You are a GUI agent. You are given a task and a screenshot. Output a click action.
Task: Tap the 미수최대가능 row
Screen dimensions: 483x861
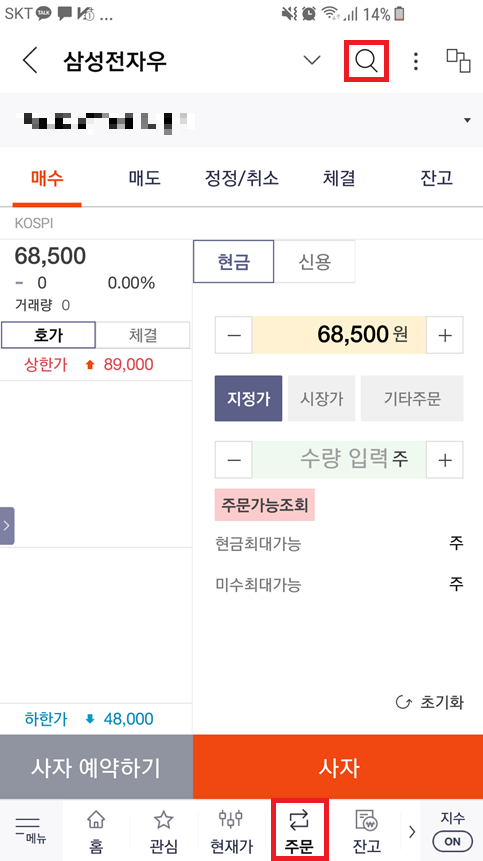click(x=339, y=585)
